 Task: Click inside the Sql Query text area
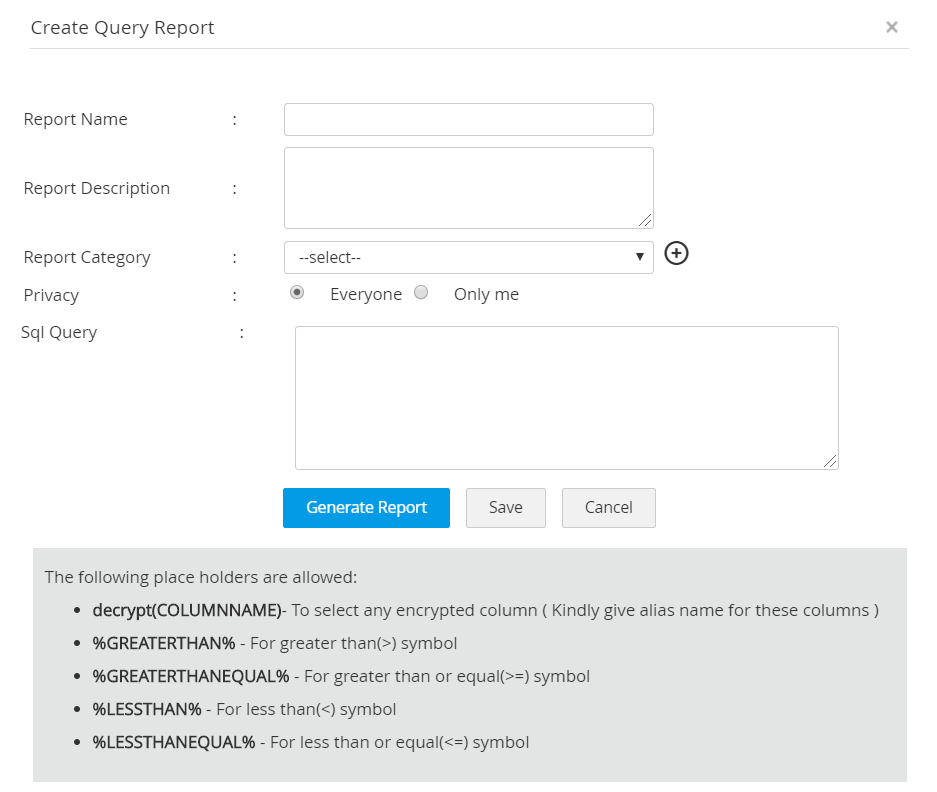pyautogui.click(x=566, y=397)
